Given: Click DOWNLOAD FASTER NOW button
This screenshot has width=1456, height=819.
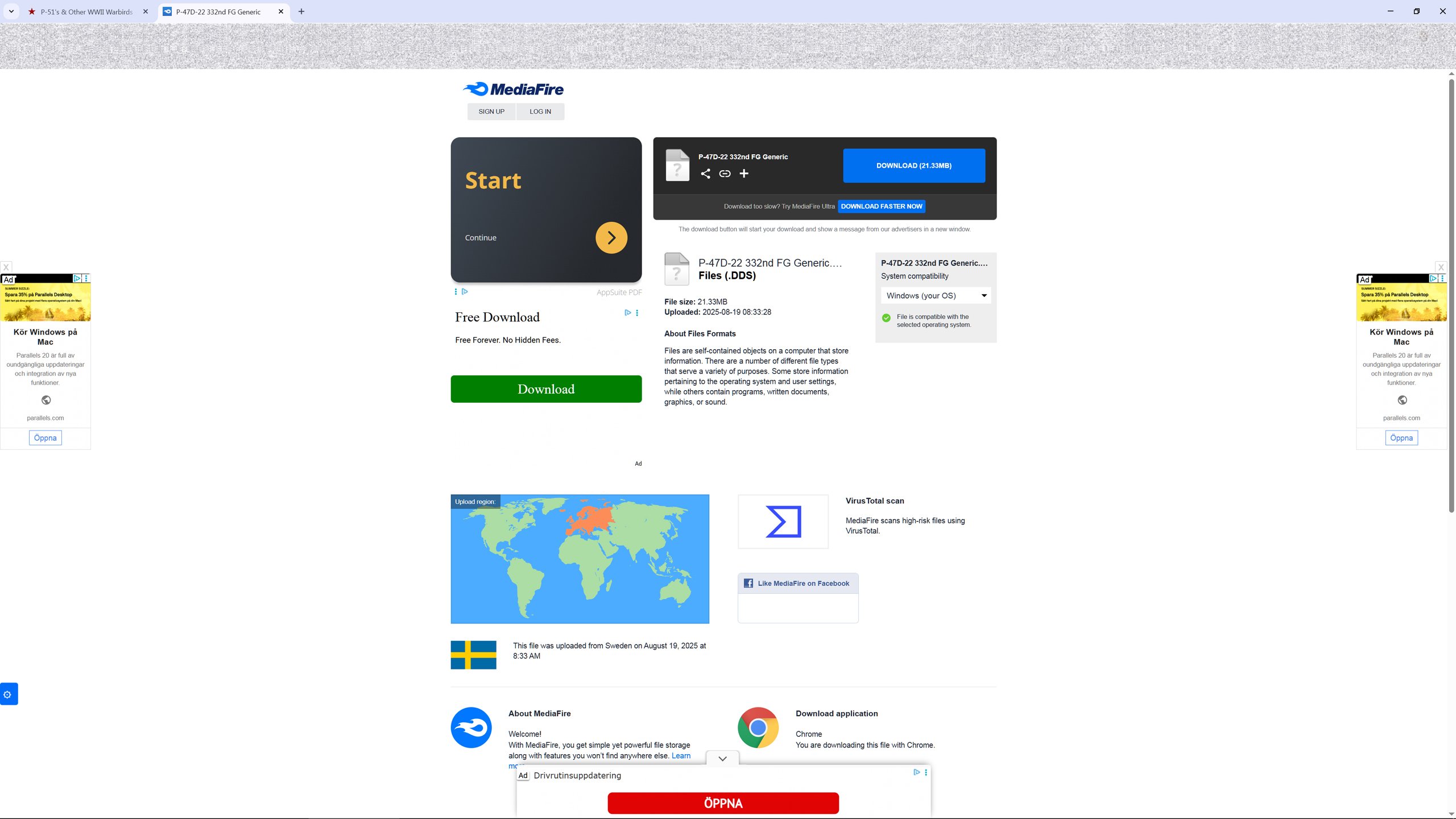Looking at the screenshot, I should [882, 206].
